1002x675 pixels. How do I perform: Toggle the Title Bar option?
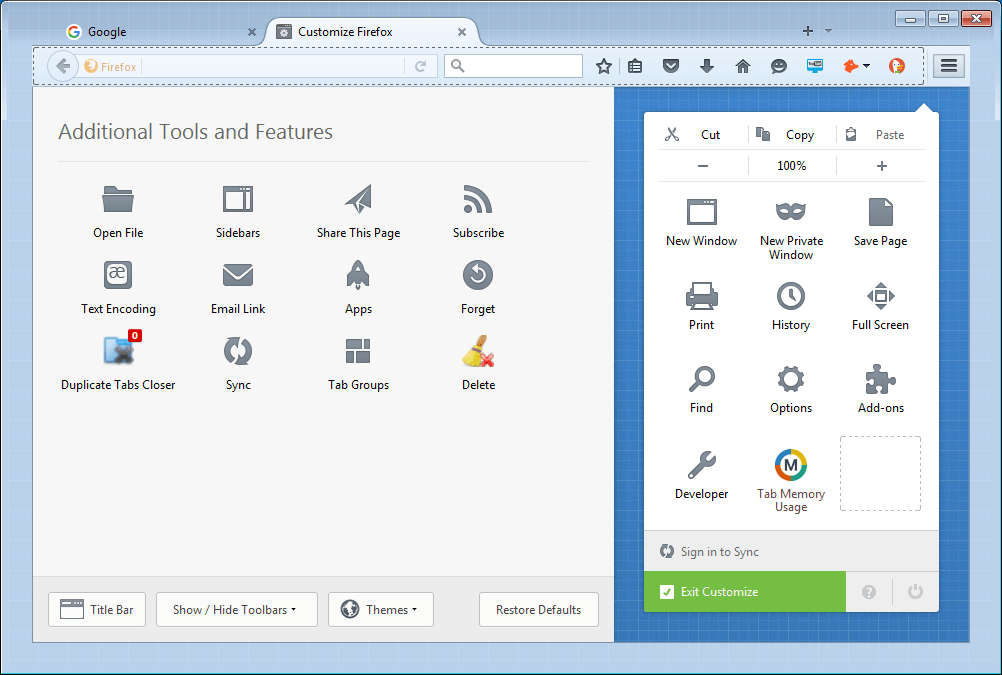(96, 609)
